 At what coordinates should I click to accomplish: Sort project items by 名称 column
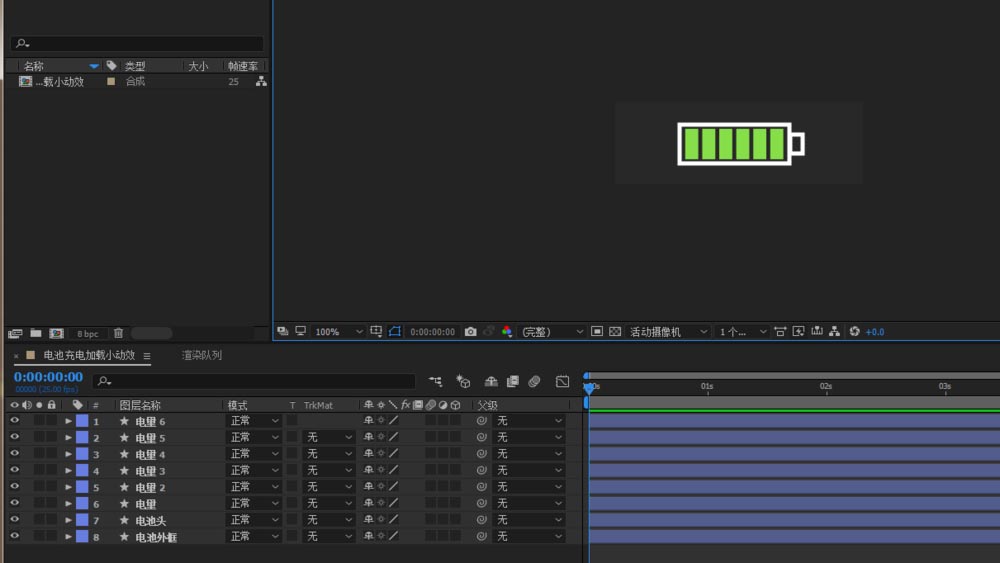tap(34, 66)
